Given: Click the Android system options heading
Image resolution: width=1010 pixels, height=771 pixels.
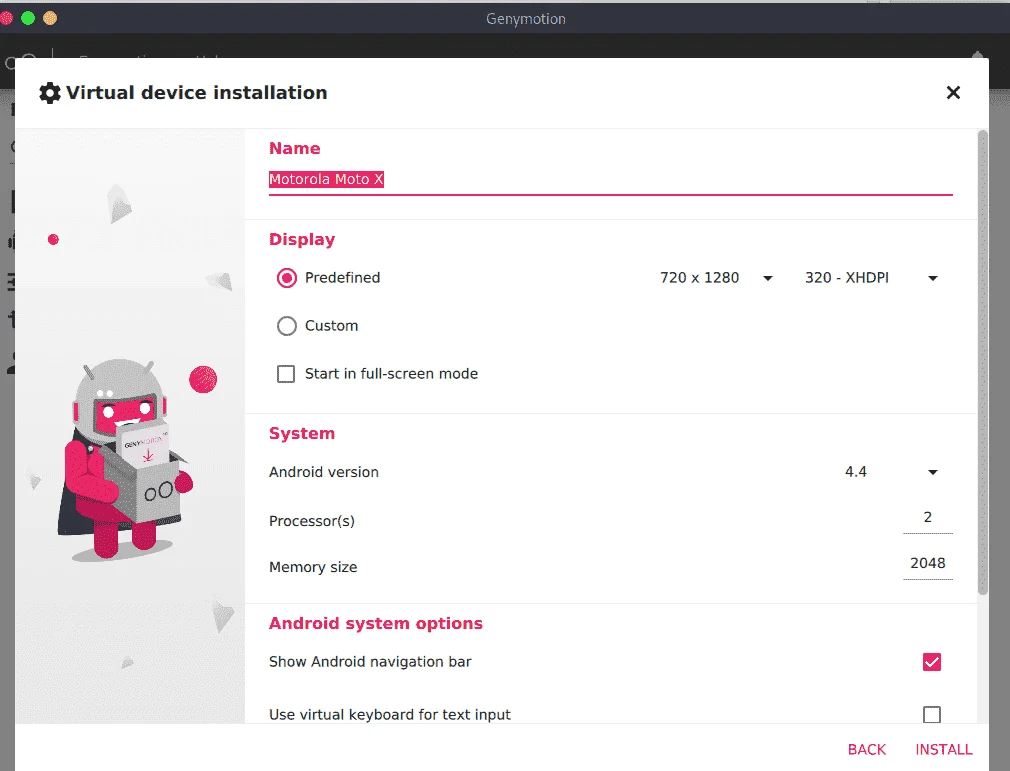Looking at the screenshot, I should (x=376, y=623).
